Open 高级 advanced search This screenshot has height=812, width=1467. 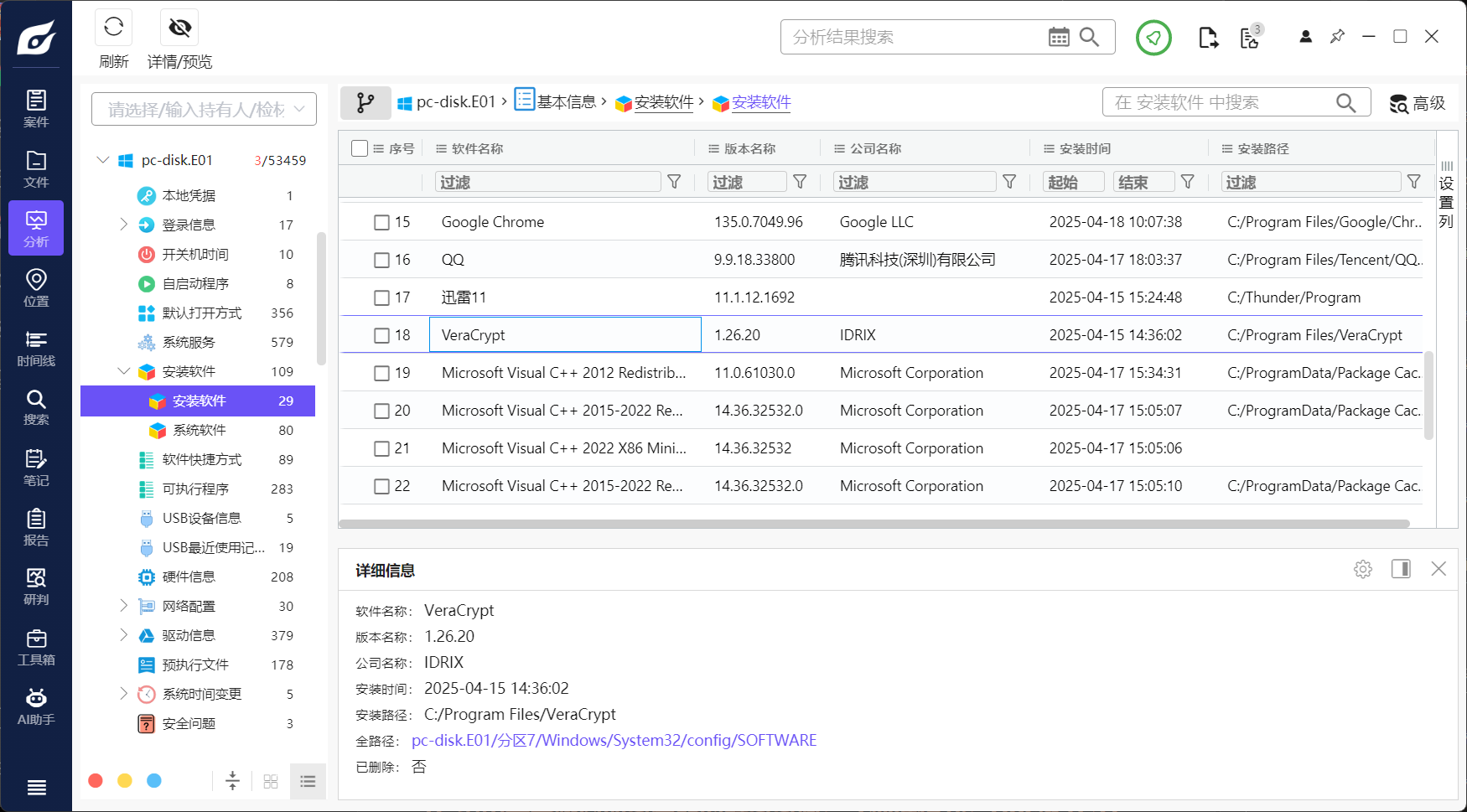(1418, 103)
